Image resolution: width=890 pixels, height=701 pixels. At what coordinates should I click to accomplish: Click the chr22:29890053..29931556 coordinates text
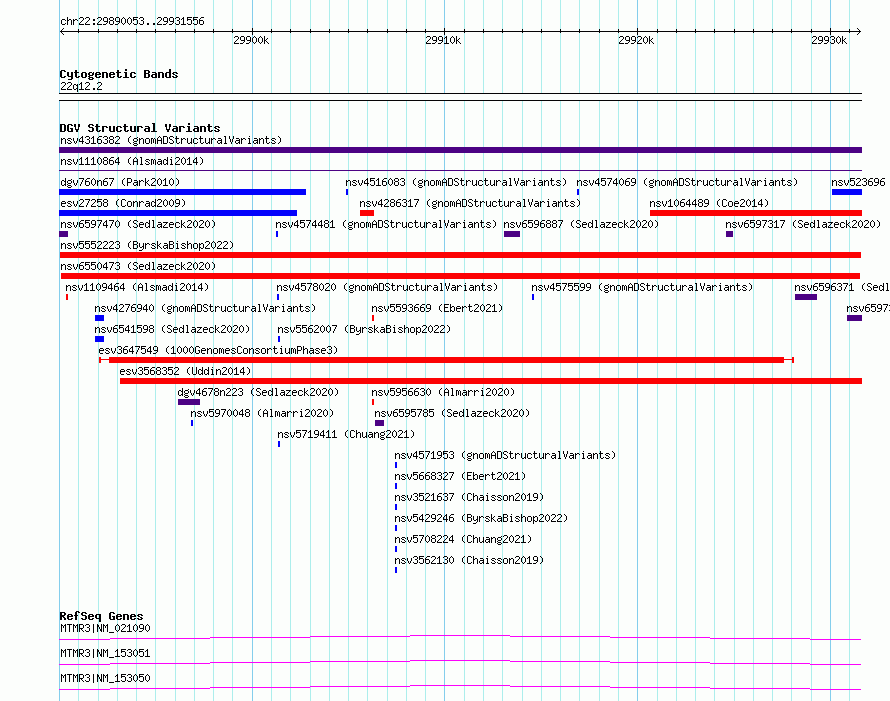click(132, 22)
